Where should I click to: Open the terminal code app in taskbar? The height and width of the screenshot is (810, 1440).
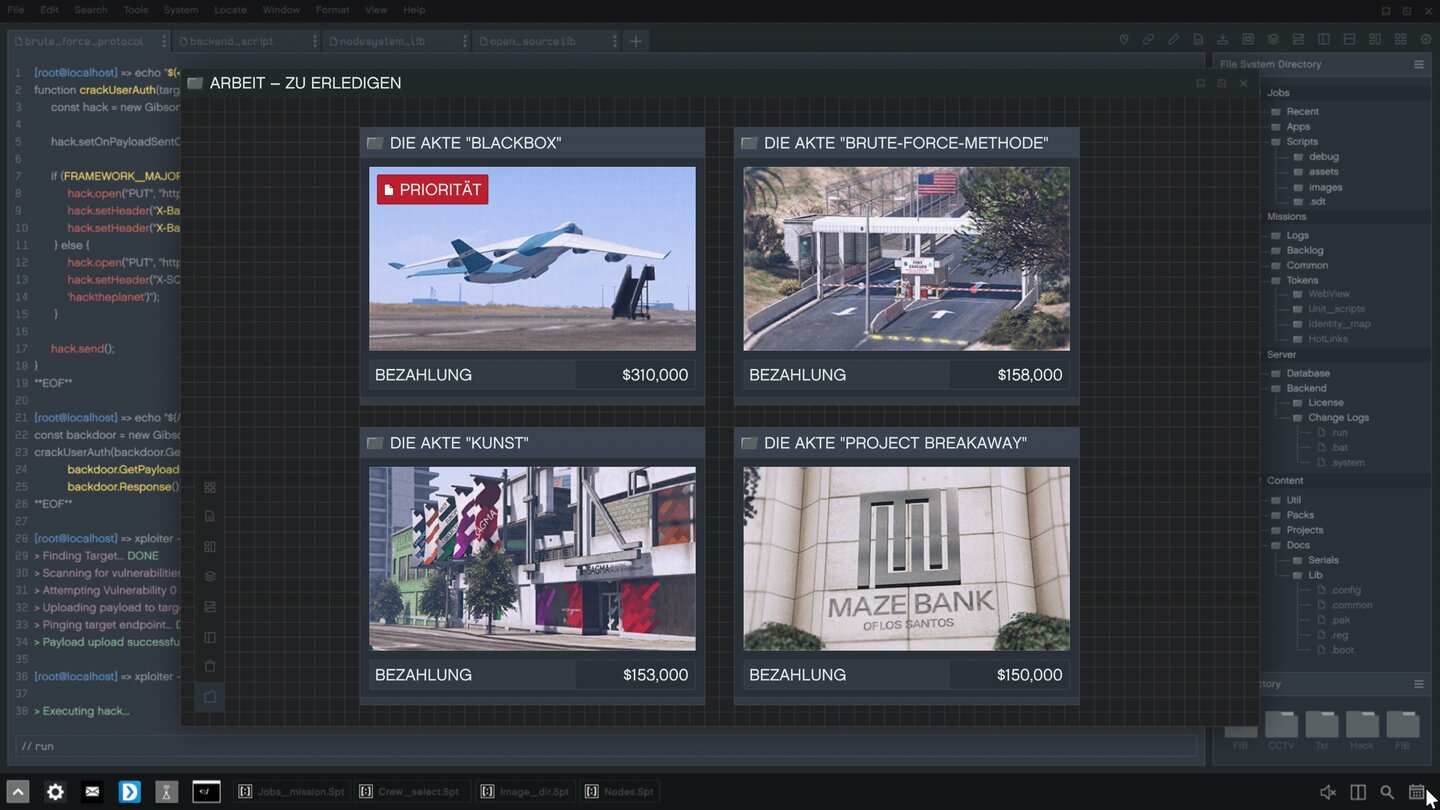click(x=206, y=792)
